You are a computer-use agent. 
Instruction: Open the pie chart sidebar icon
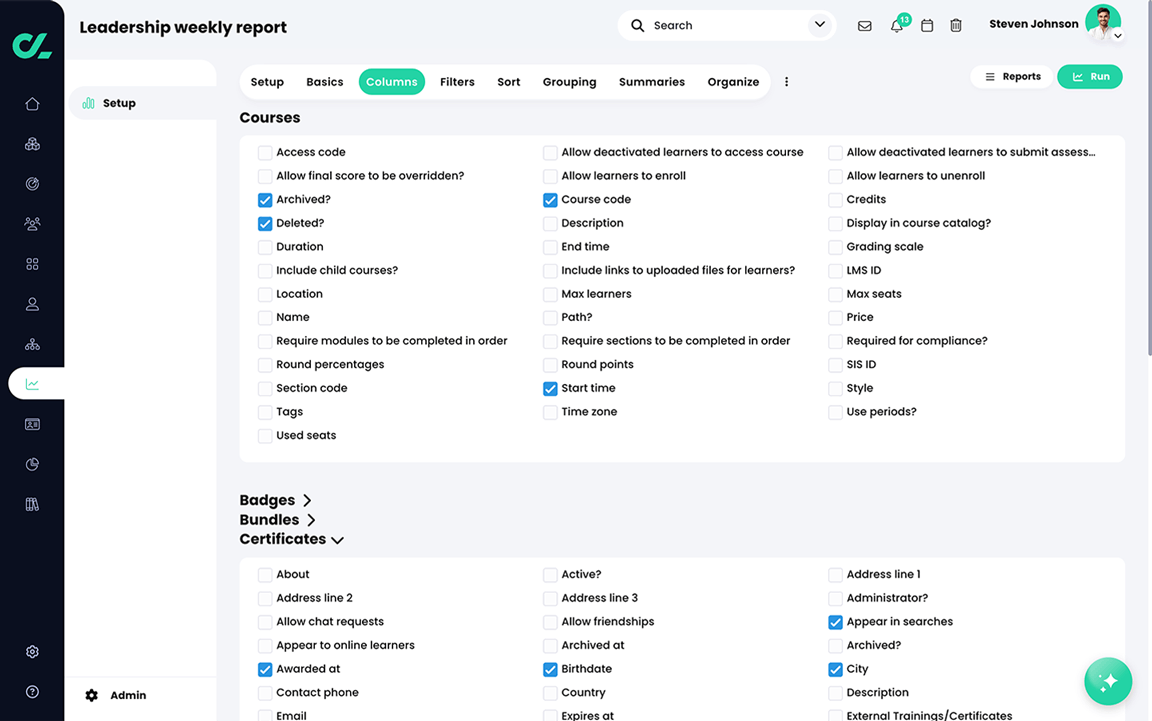(x=32, y=464)
